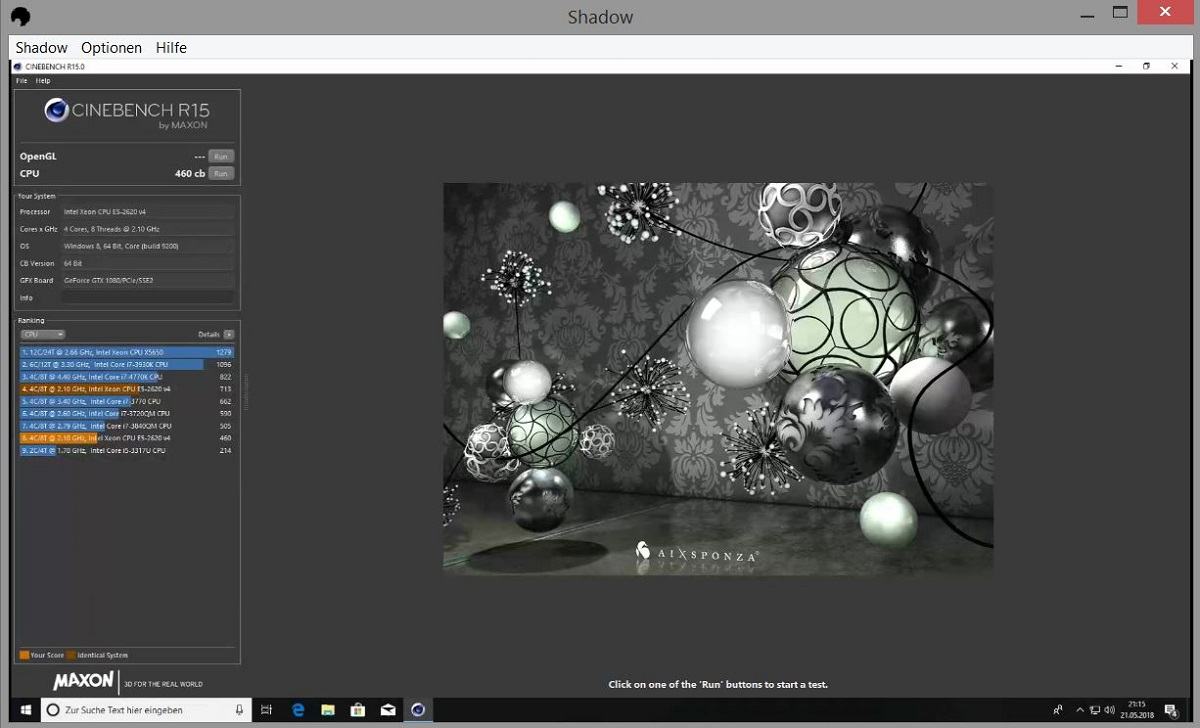Open volume control tray icon
The height and width of the screenshot is (728, 1200).
(x=1108, y=710)
